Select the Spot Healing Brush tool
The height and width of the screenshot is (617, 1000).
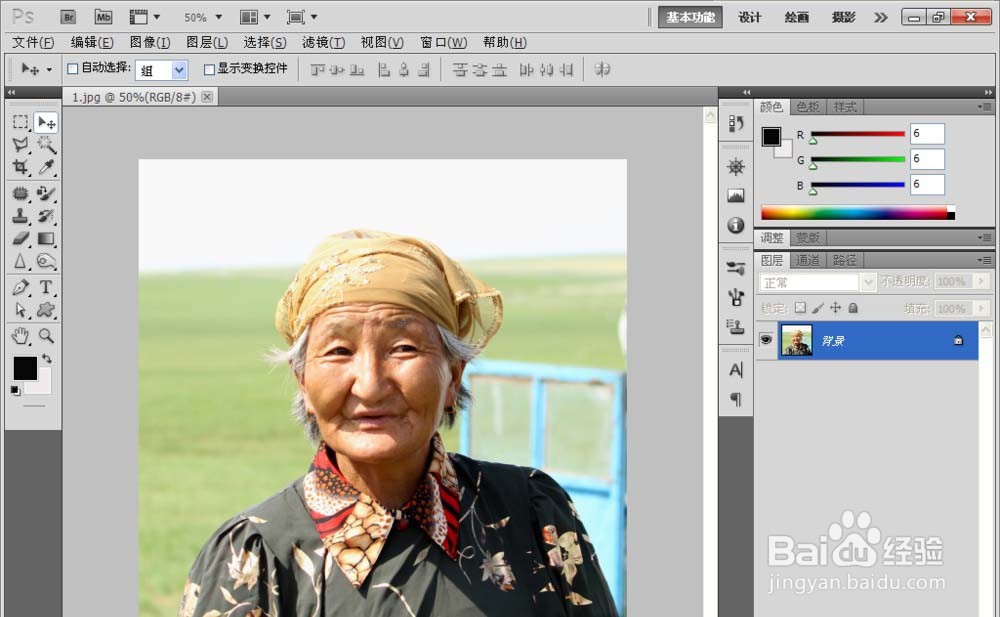point(20,193)
